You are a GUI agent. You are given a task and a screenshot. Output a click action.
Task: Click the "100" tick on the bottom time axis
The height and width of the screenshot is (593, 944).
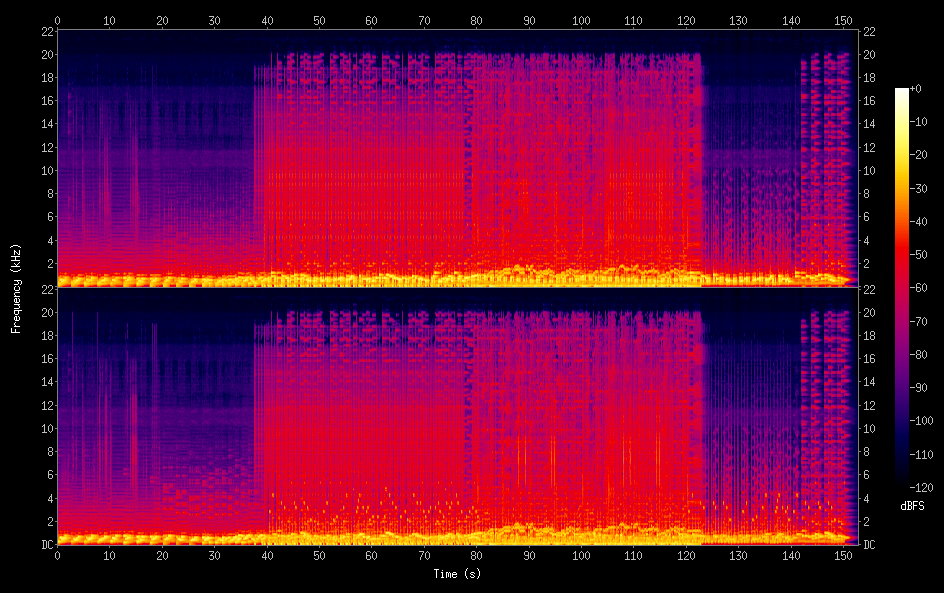[x=581, y=556]
